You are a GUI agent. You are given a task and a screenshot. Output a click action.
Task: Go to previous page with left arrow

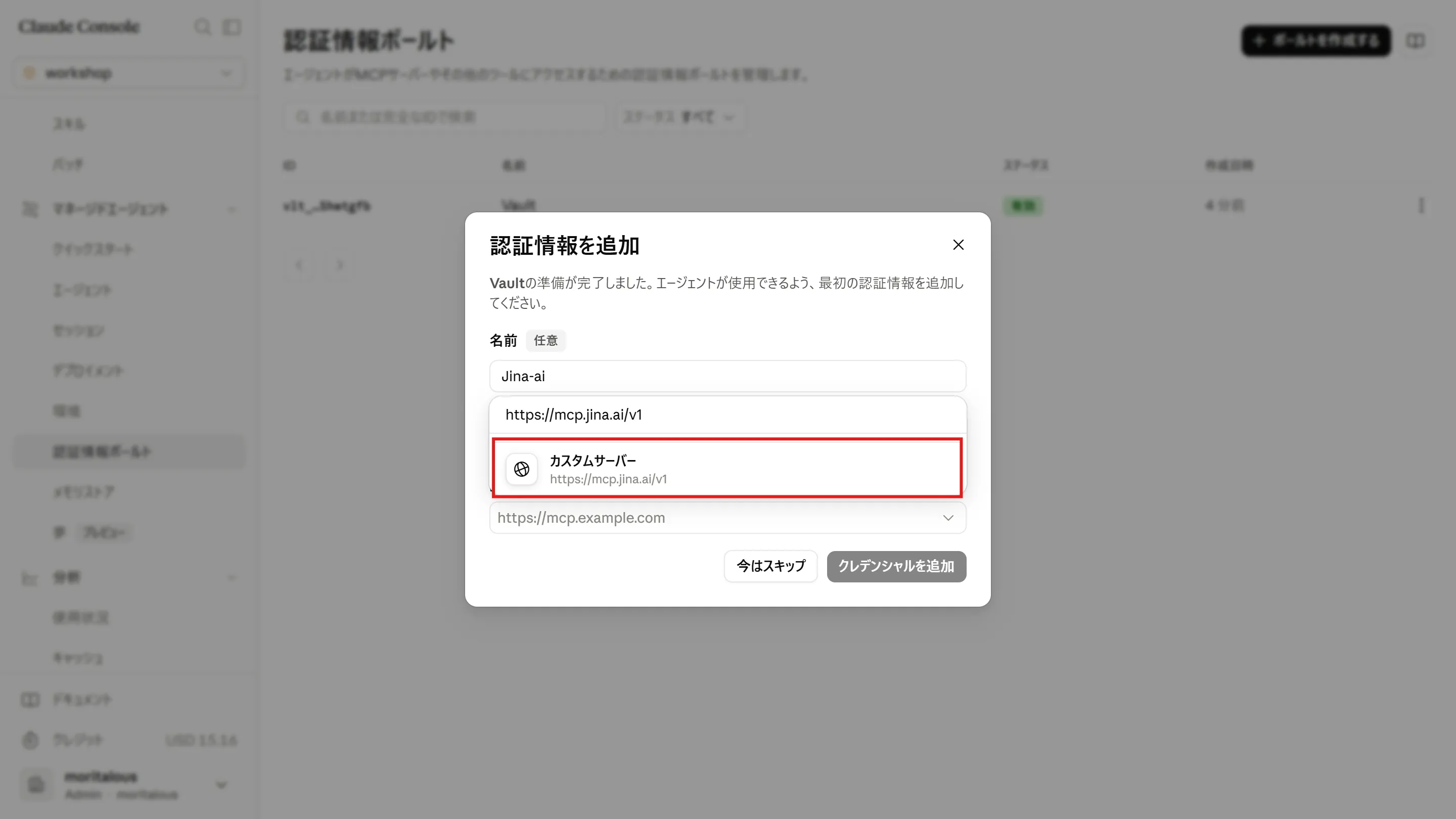tap(300, 264)
